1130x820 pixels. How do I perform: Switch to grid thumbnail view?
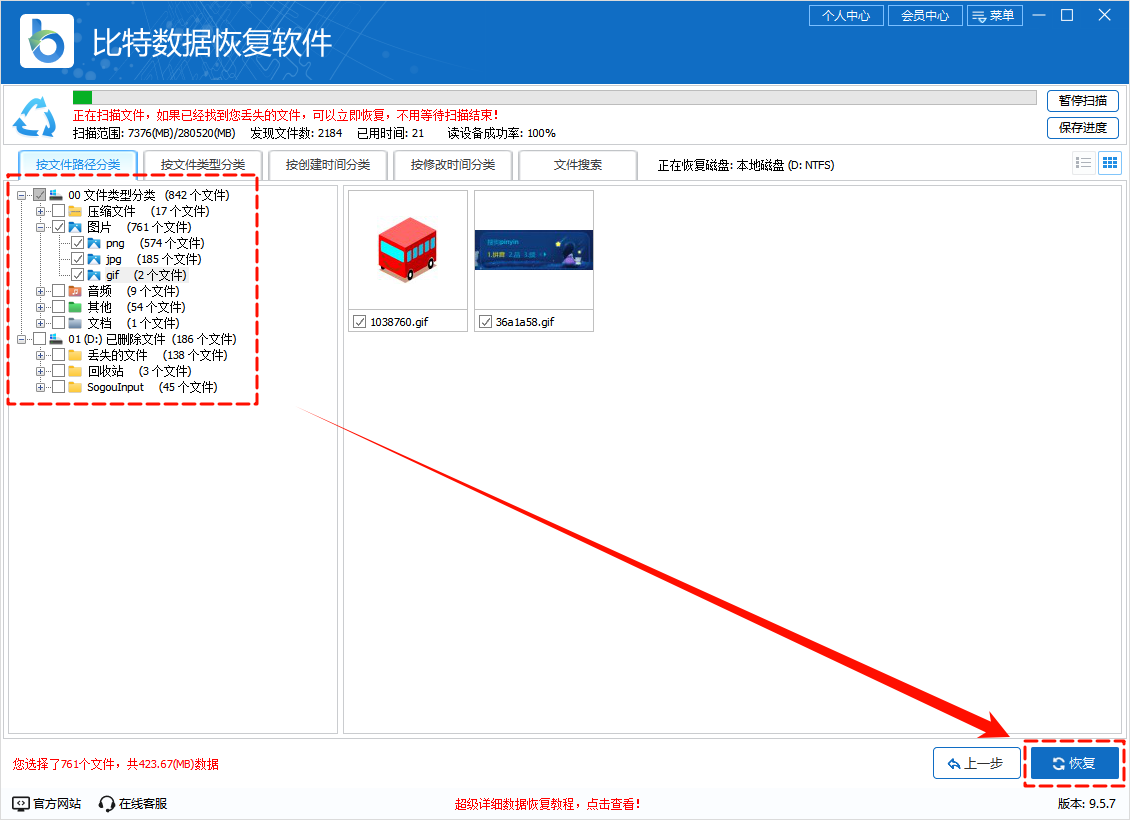[1108, 162]
